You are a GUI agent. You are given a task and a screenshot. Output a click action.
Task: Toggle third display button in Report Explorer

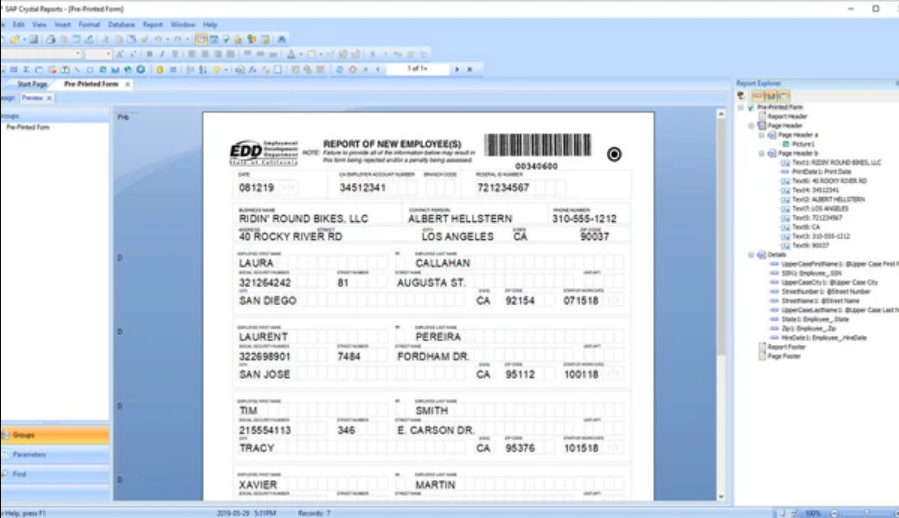(783, 96)
